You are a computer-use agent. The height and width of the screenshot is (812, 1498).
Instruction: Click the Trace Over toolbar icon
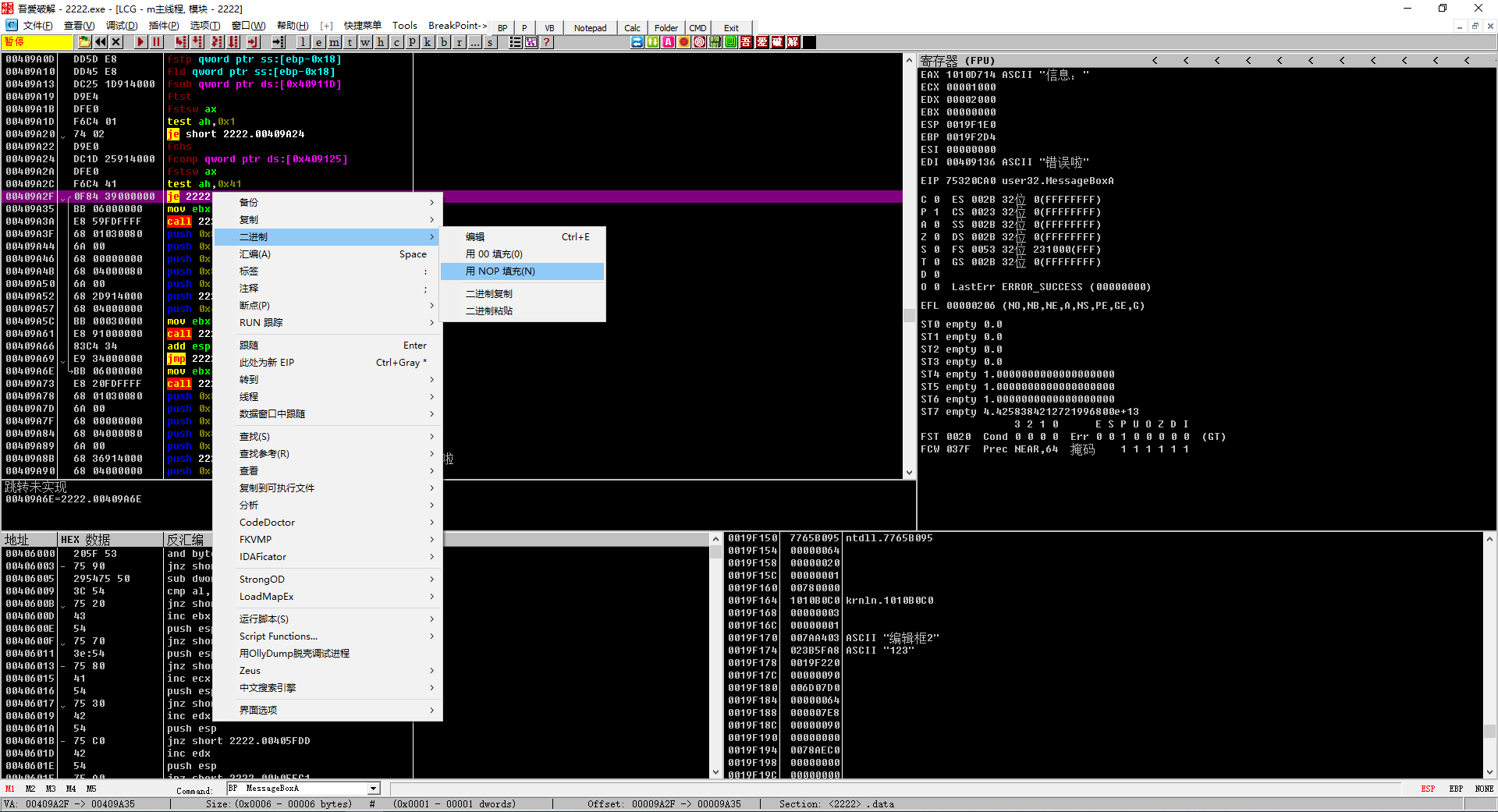pyautogui.click(x=233, y=42)
